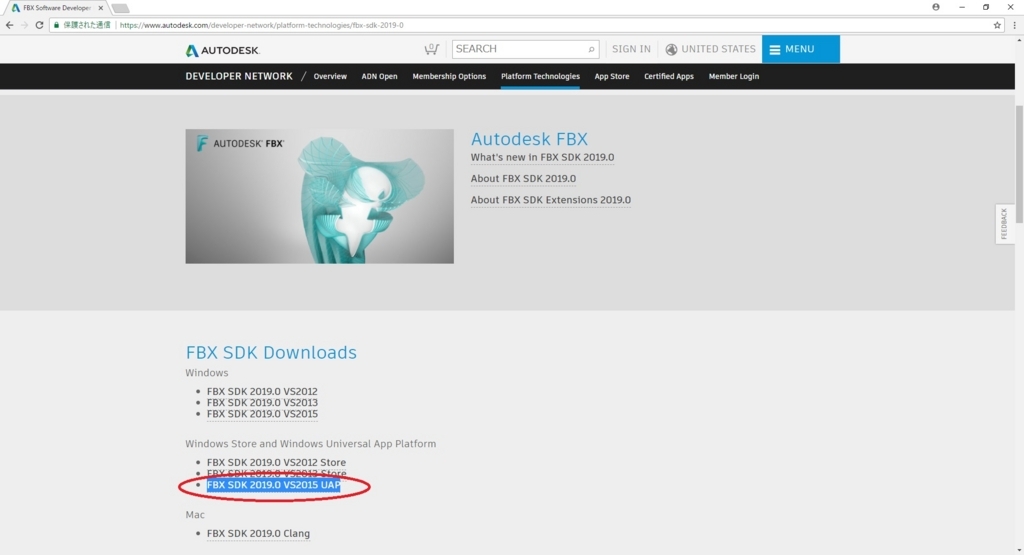Download FBX SDK 2019.0 VS2013 Store
Screen dimensions: 1024x555
tap(276, 473)
